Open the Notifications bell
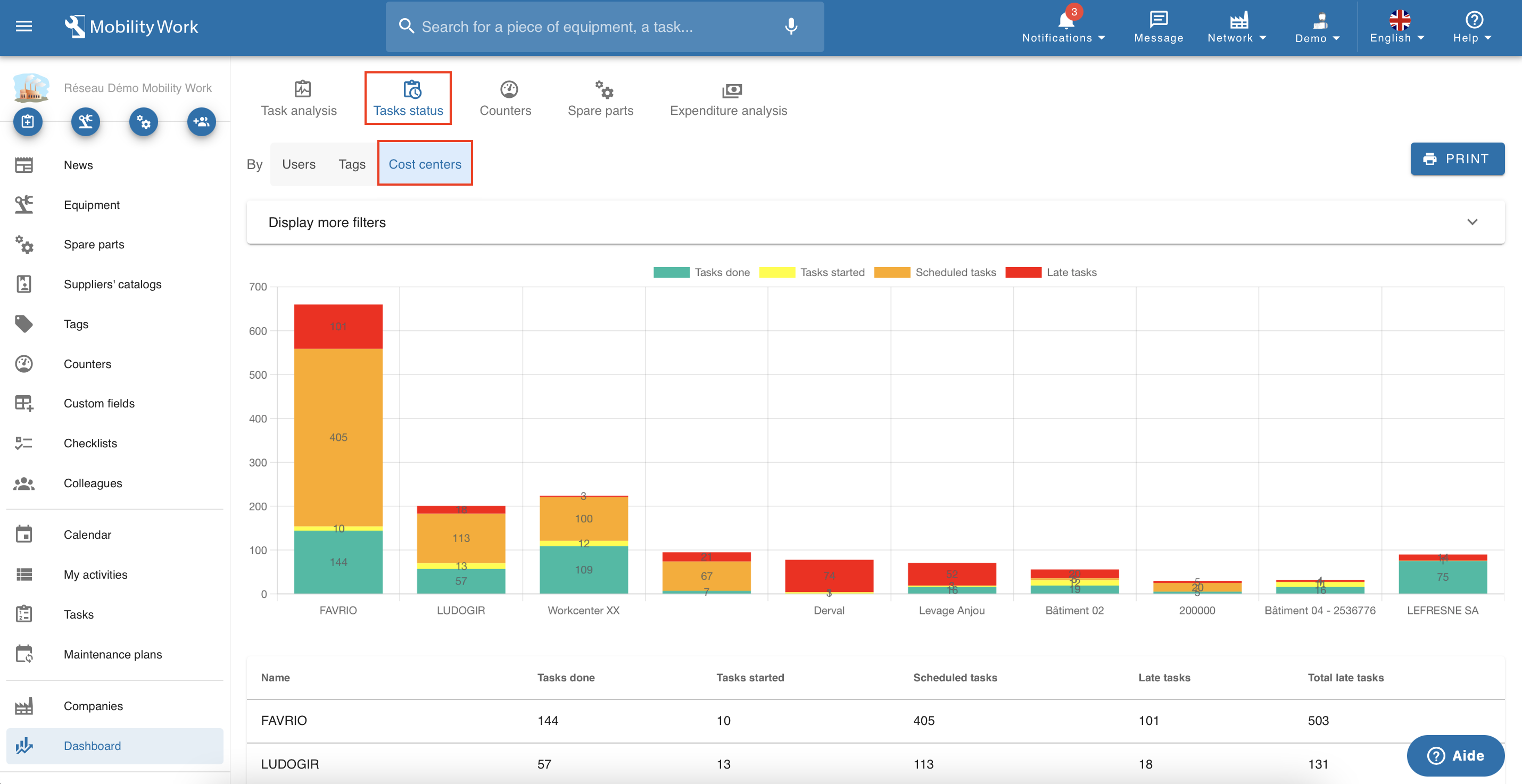 coord(1065,21)
